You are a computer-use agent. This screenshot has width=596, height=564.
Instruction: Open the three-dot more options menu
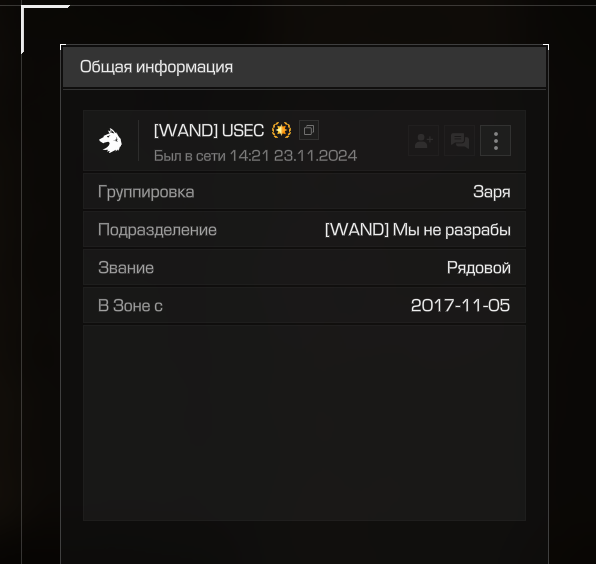(496, 141)
